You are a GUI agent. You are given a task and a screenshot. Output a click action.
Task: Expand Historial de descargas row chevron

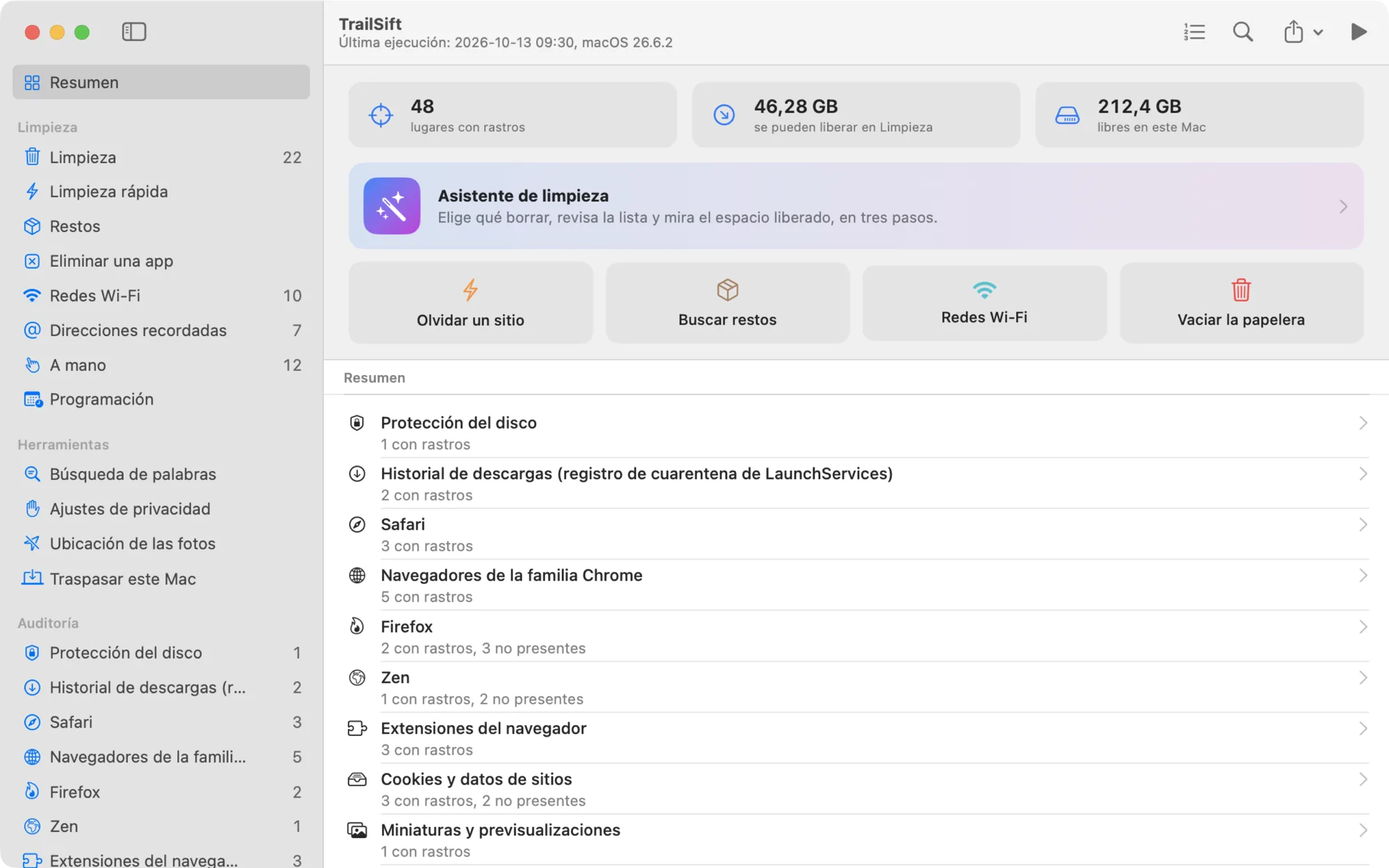(x=1363, y=474)
